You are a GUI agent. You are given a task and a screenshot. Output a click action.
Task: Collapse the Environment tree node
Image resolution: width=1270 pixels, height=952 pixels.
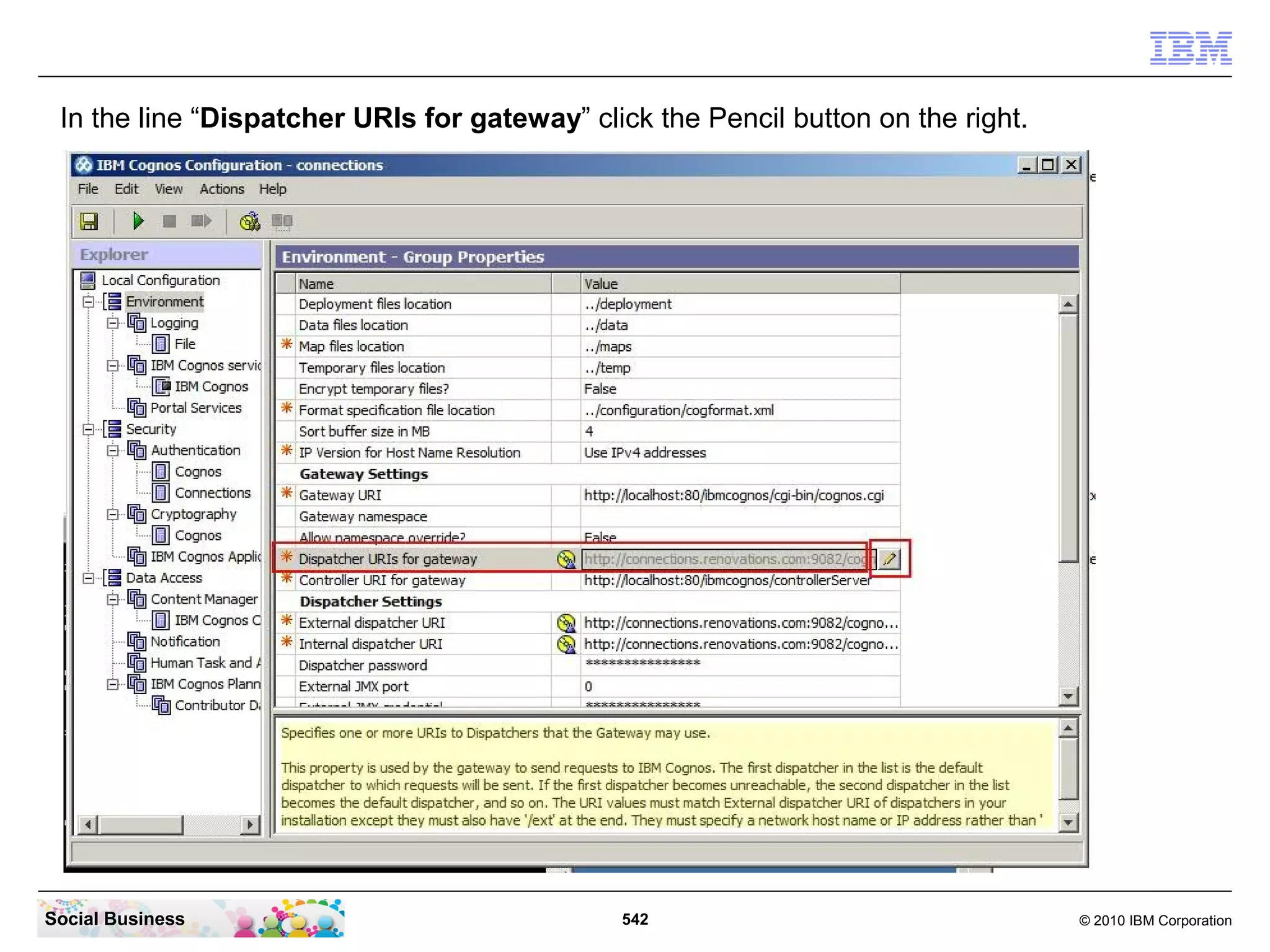pos(89,302)
